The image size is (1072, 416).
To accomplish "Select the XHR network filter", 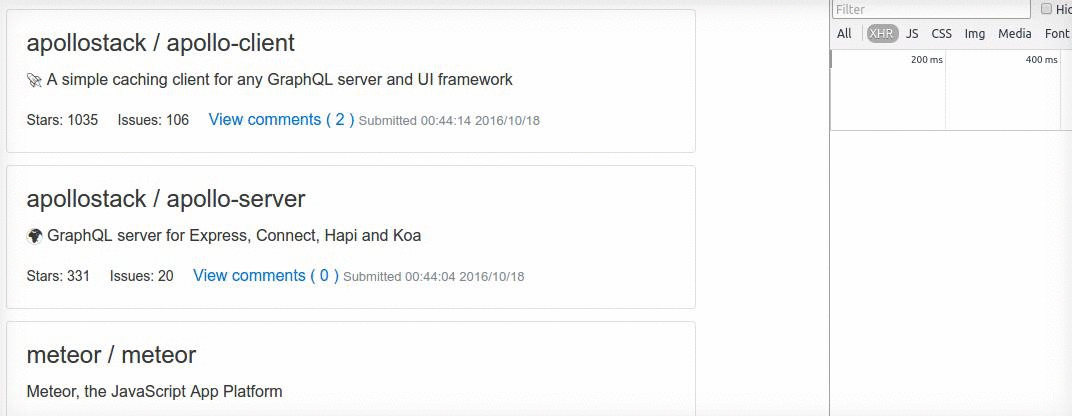I will click(883, 34).
